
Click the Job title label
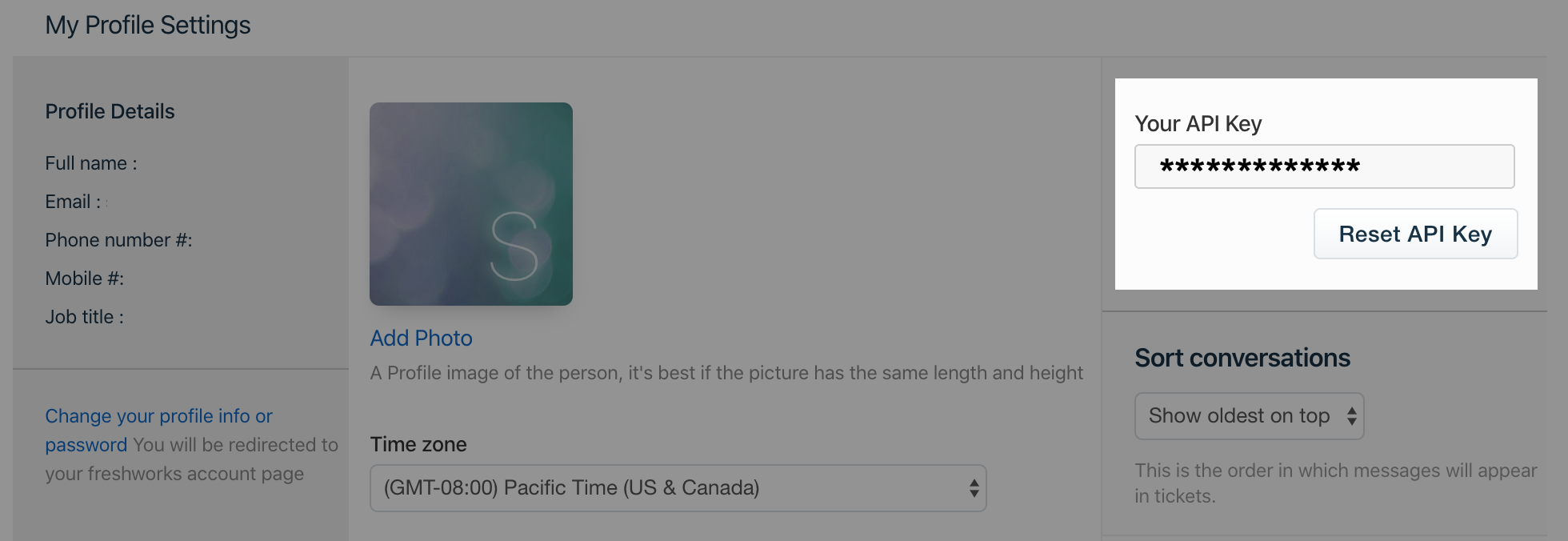(x=84, y=317)
